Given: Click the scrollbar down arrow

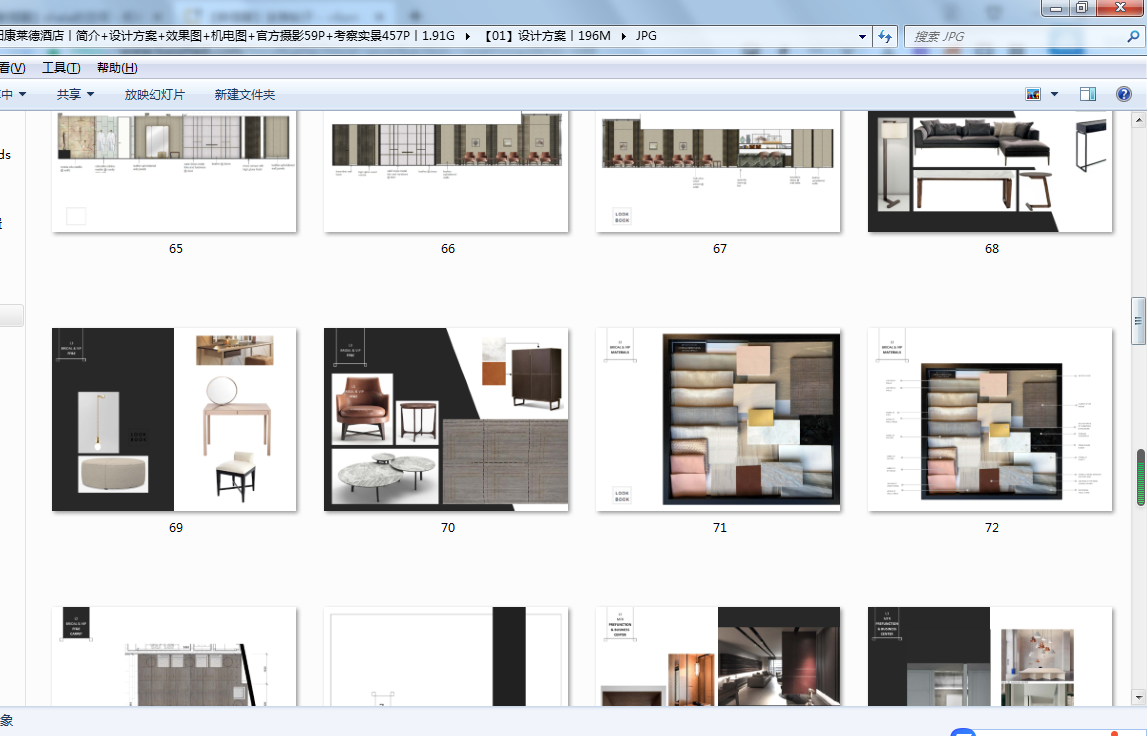Looking at the screenshot, I should [1138, 697].
